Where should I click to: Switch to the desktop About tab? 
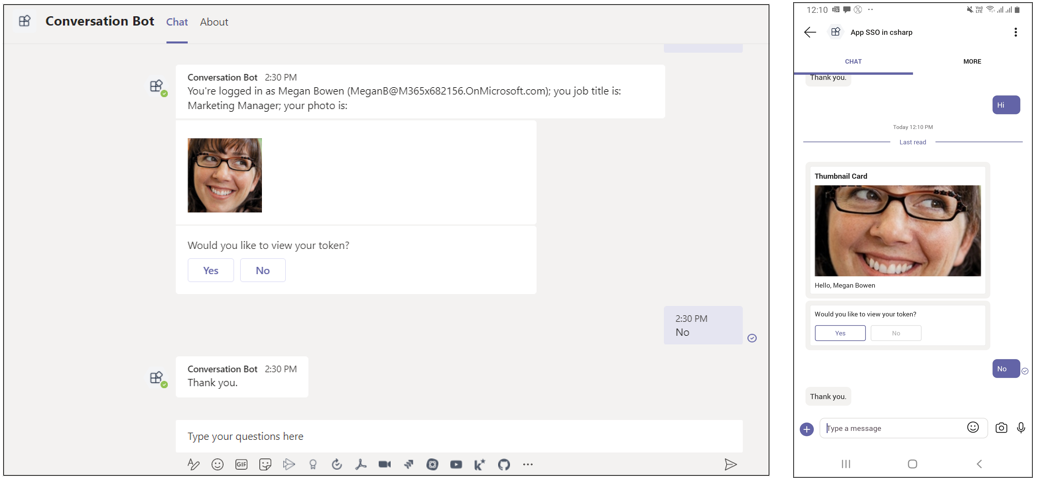[214, 22]
